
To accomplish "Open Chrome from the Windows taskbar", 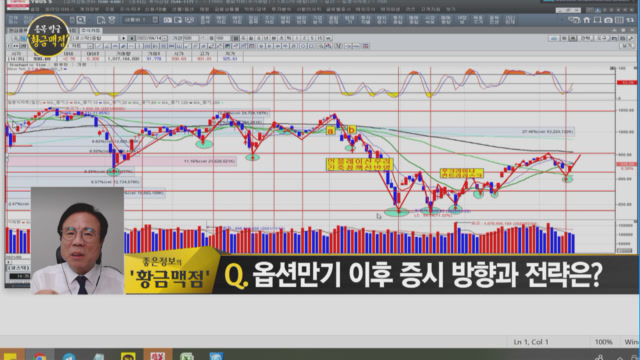I will click(x=40, y=356).
